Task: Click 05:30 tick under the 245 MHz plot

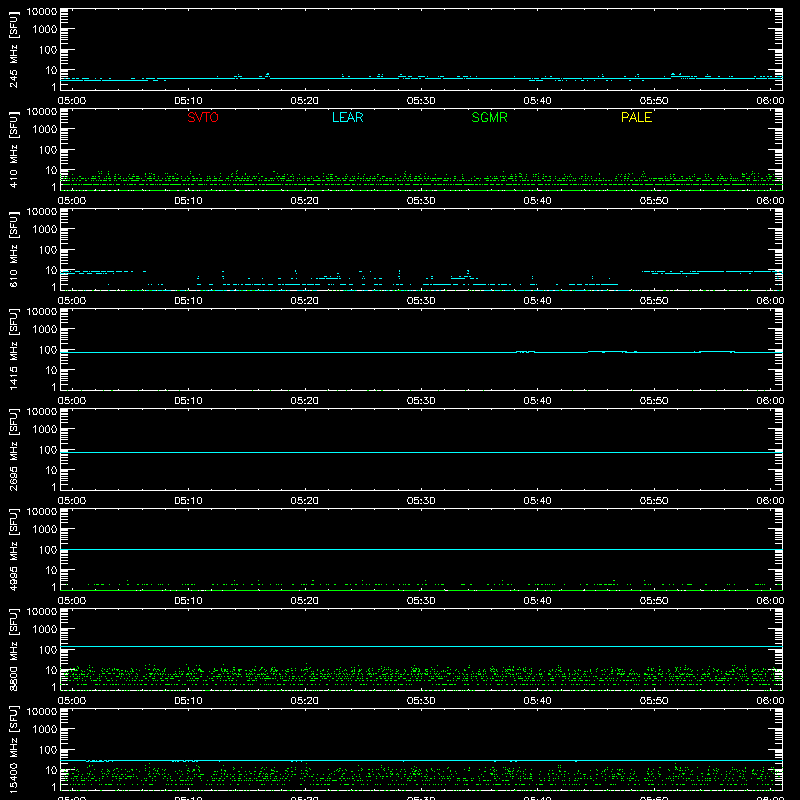Action: (421, 101)
